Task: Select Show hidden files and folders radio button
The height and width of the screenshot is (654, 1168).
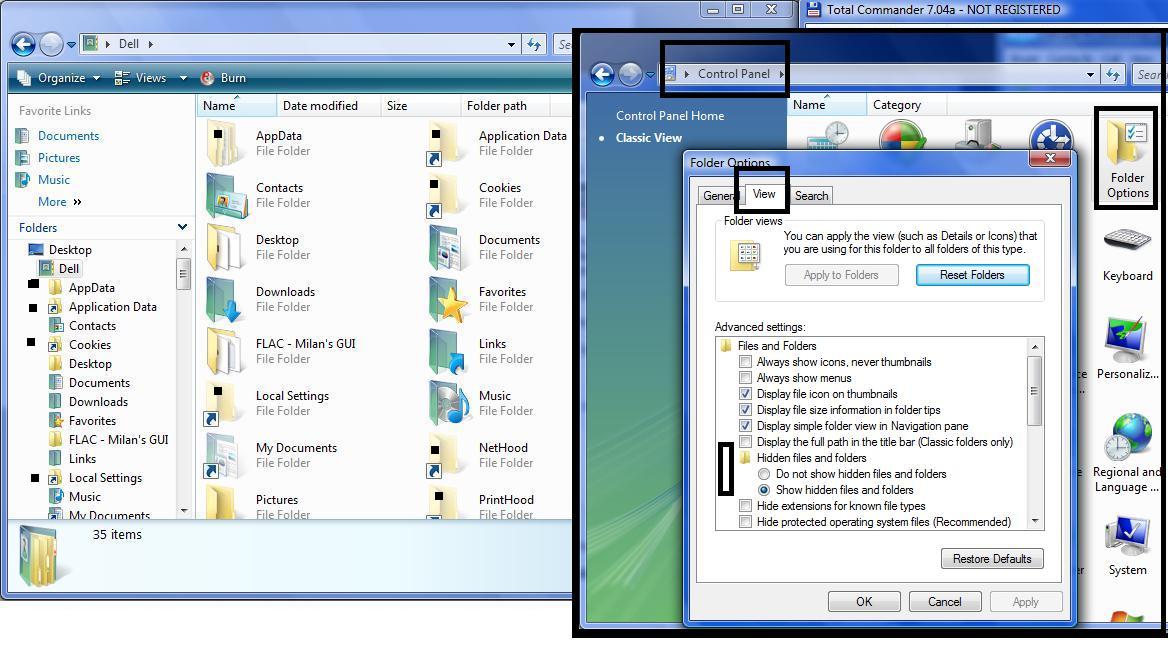Action: tap(764, 490)
